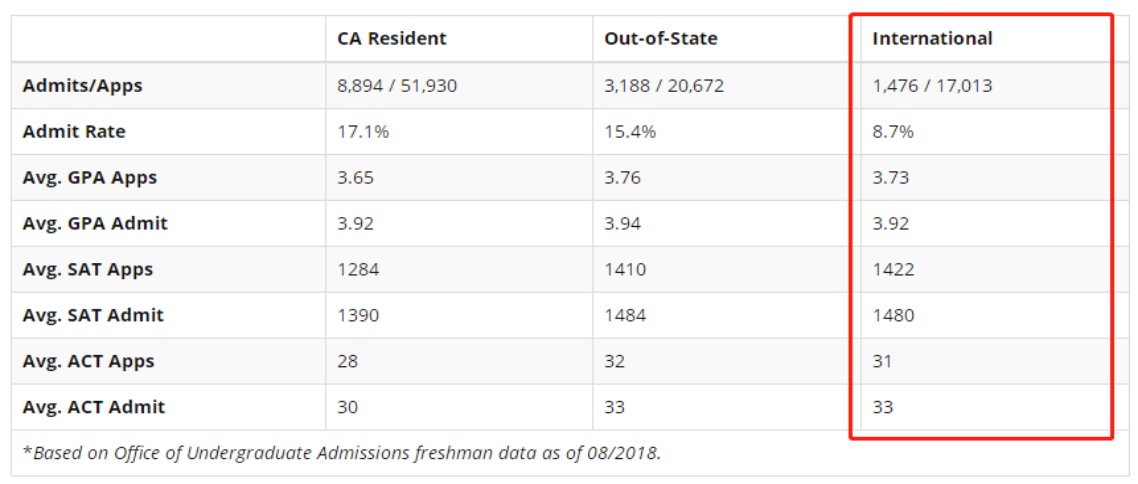Select the Admits/Apps row label
Viewport: 1138px width, 484px height.
click(82, 86)
